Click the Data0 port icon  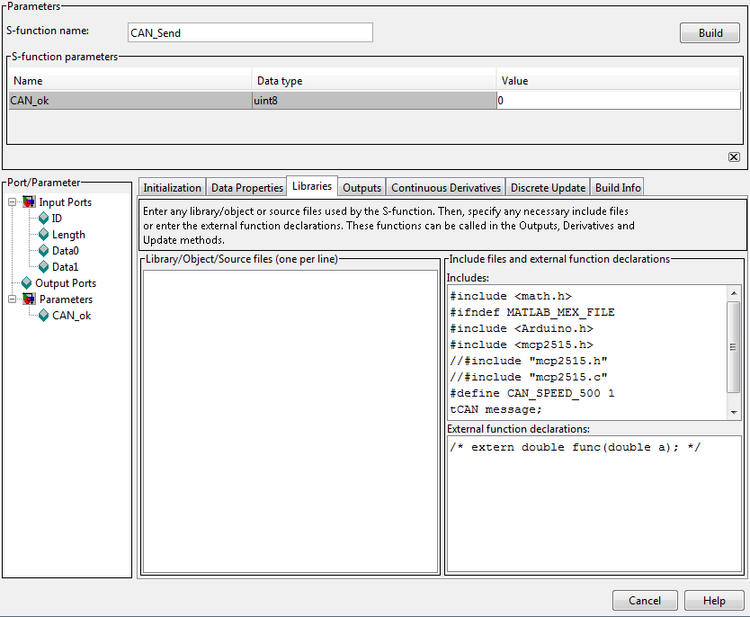43,251
